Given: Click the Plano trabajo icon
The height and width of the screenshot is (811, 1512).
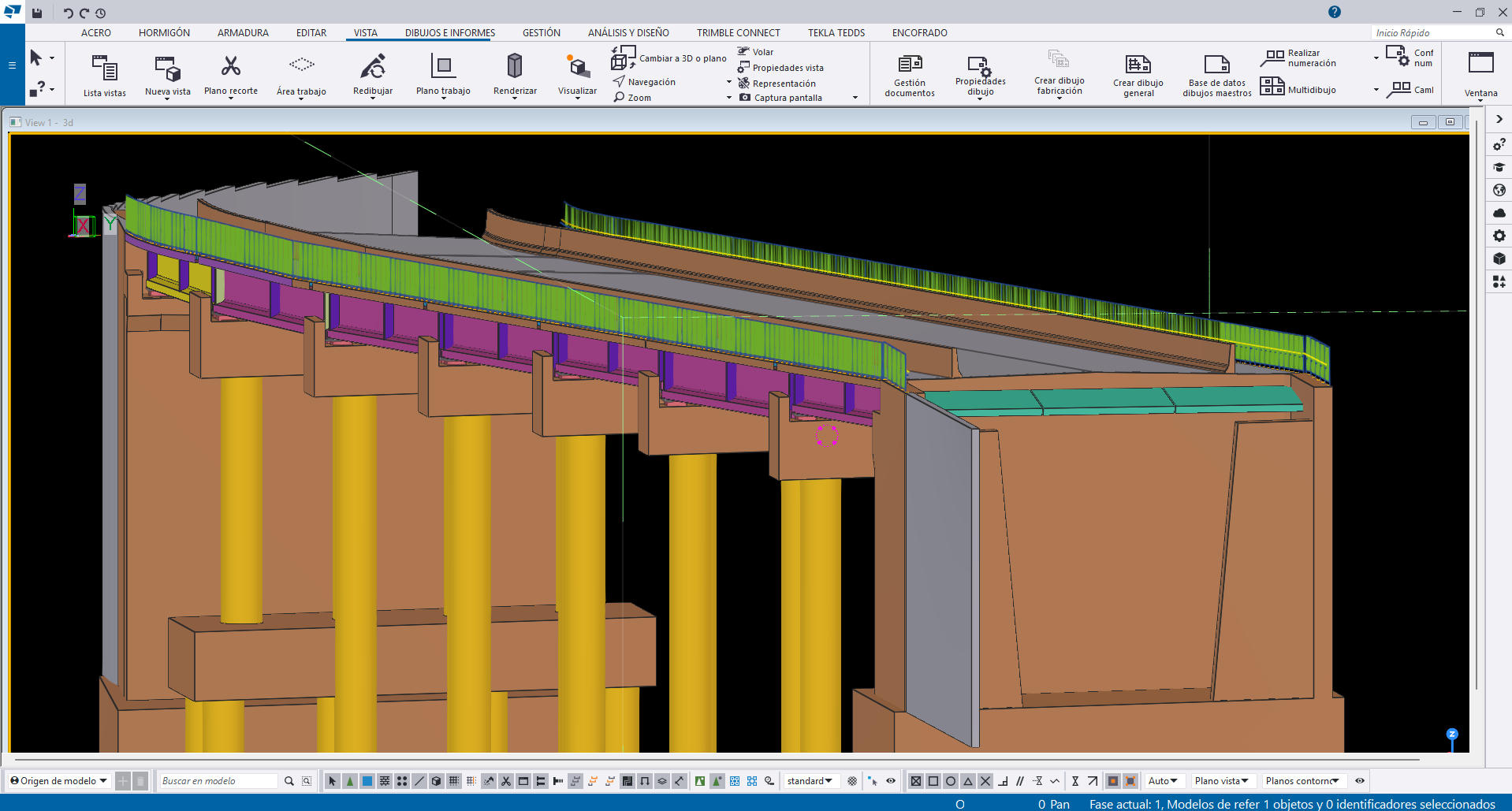Looking at the screenshot, I should tap(443, 66).
